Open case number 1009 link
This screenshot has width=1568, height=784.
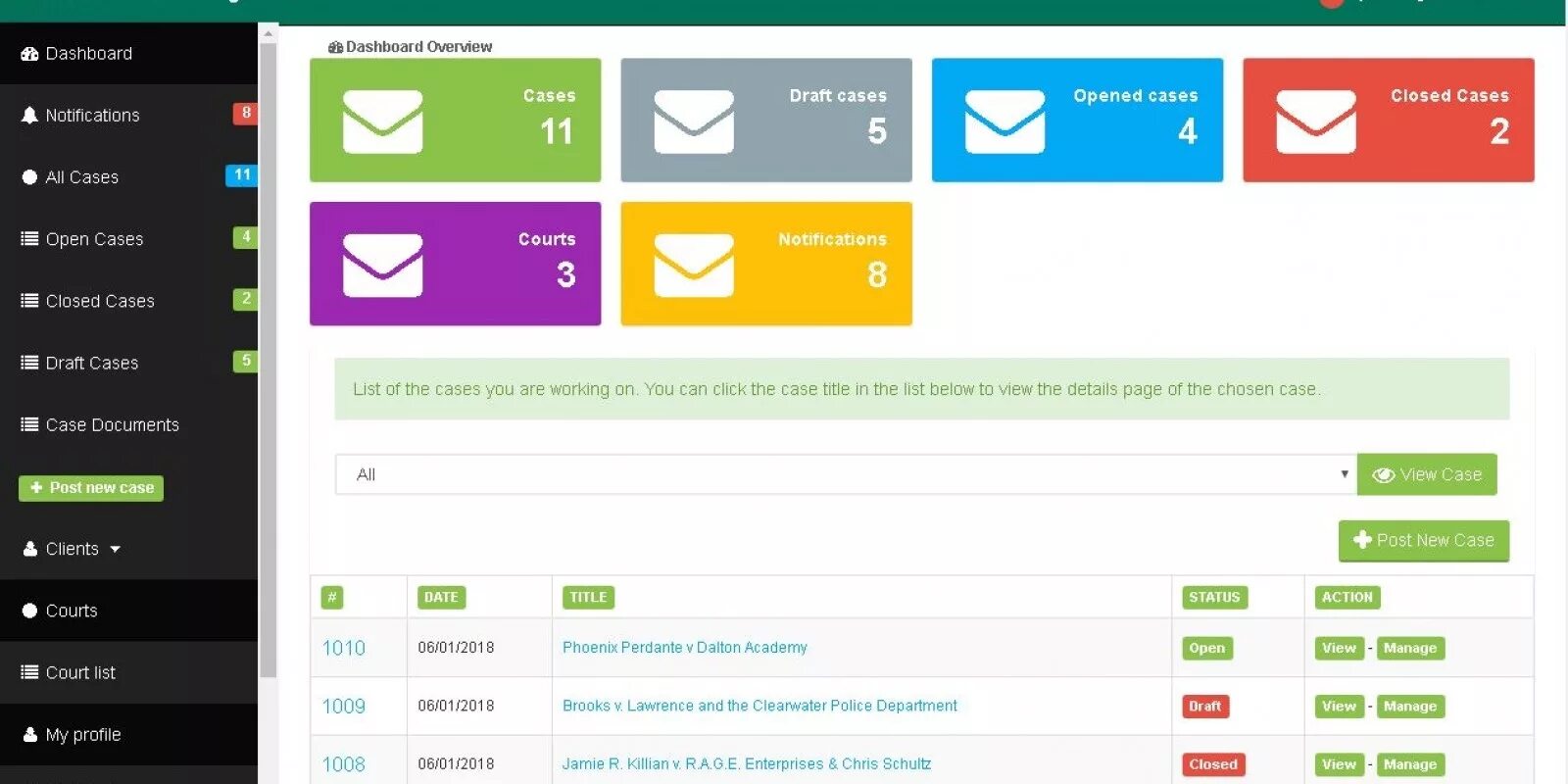click(x=343, y=706)
